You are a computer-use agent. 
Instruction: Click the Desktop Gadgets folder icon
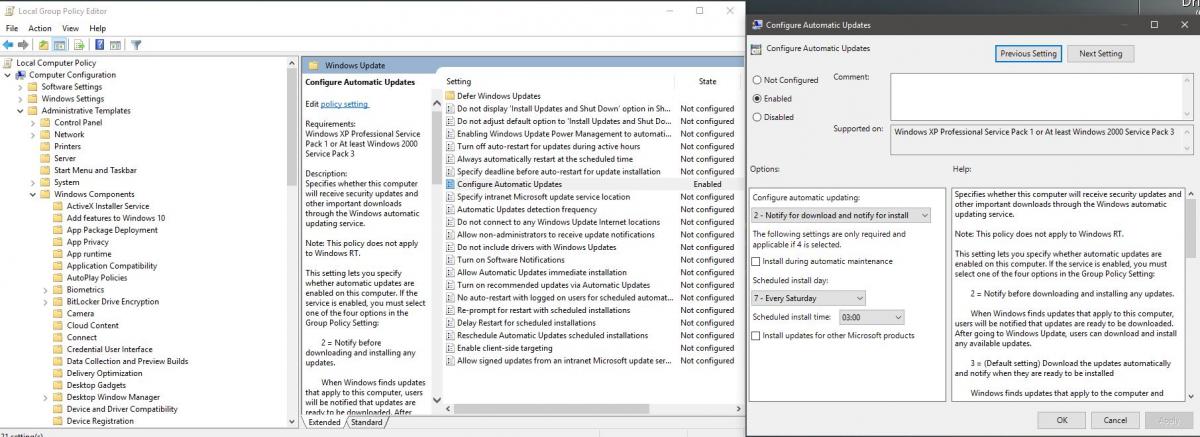click(x=58, y=385)
